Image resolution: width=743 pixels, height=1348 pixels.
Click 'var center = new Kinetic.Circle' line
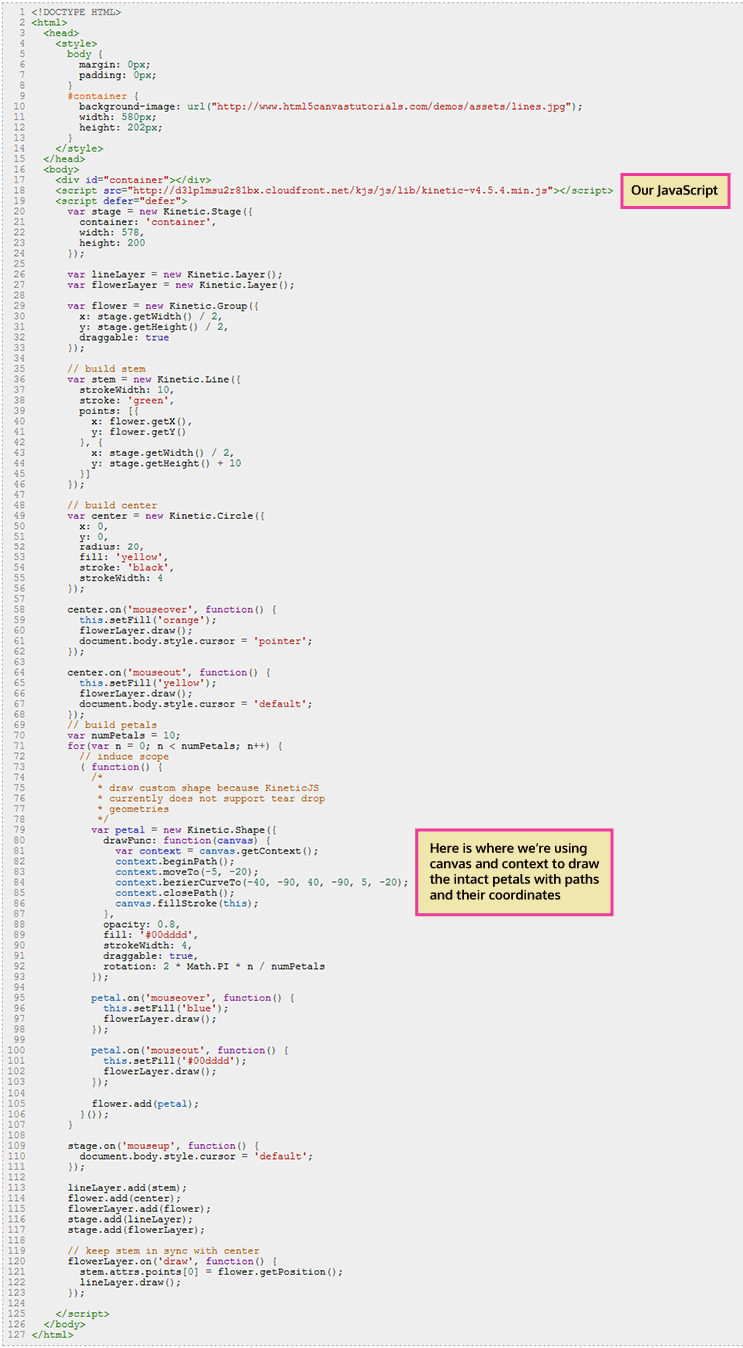point(167,516)
